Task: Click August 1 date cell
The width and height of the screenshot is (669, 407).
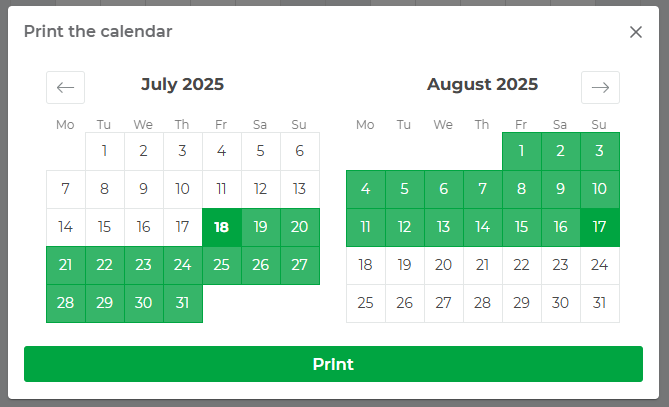Action: tap(521, 151)
